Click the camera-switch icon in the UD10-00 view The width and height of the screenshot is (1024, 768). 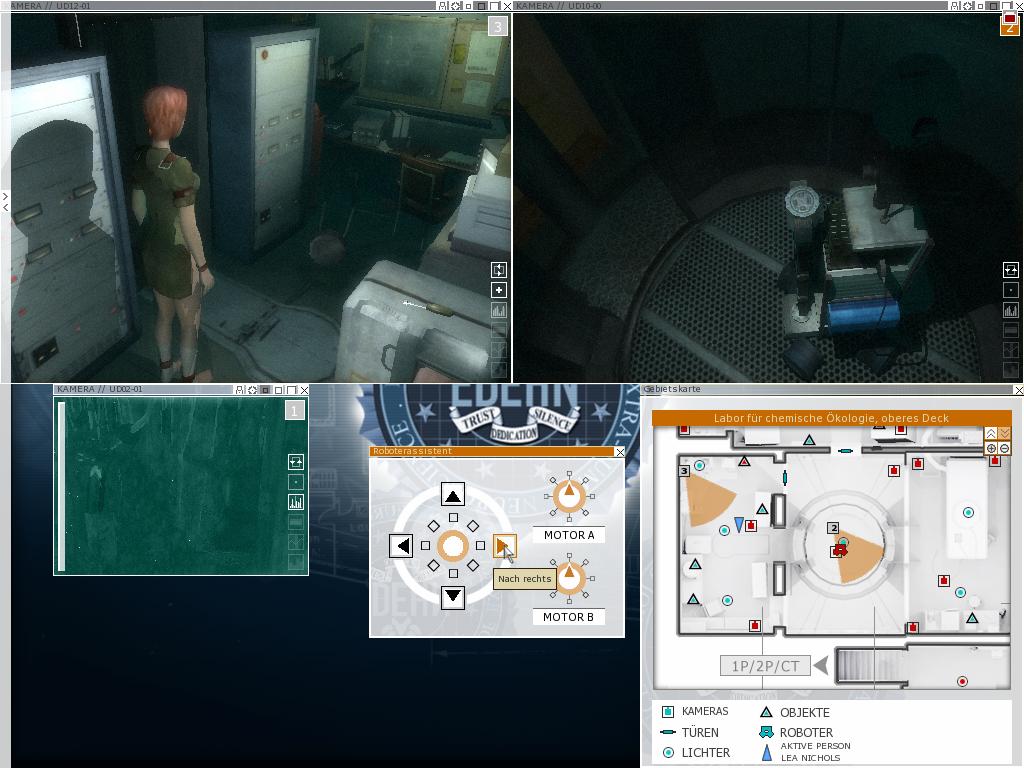(1010, 270)
